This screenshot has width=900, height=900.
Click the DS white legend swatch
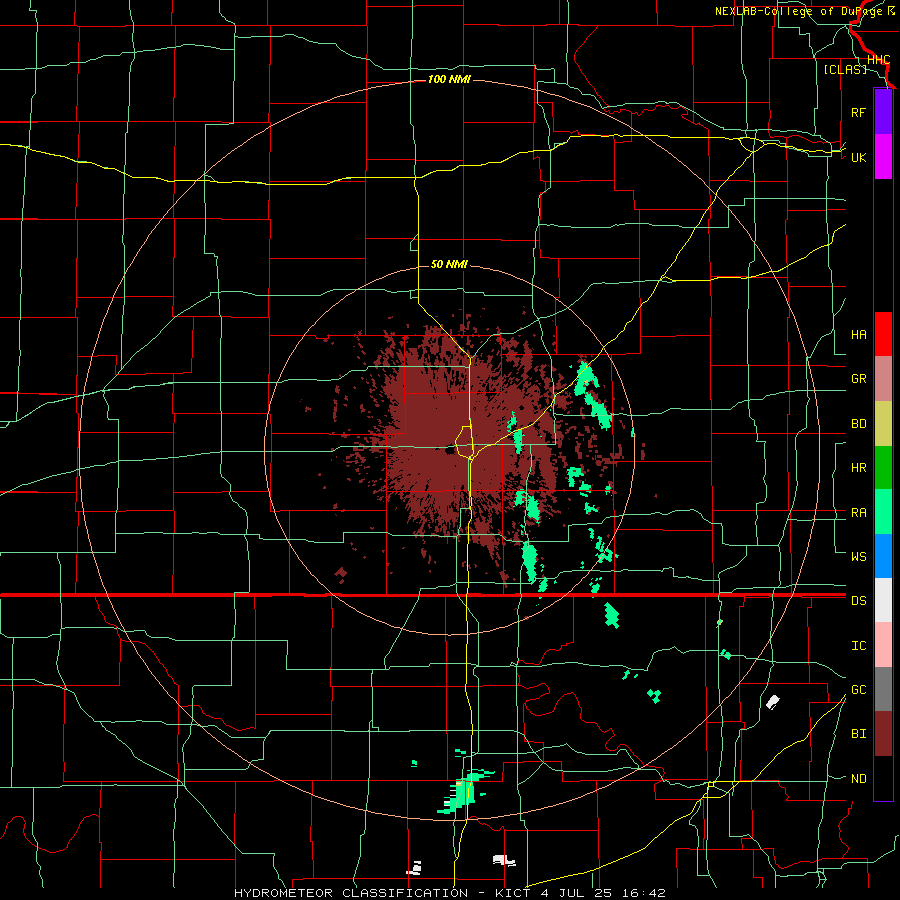pos(883,600)
